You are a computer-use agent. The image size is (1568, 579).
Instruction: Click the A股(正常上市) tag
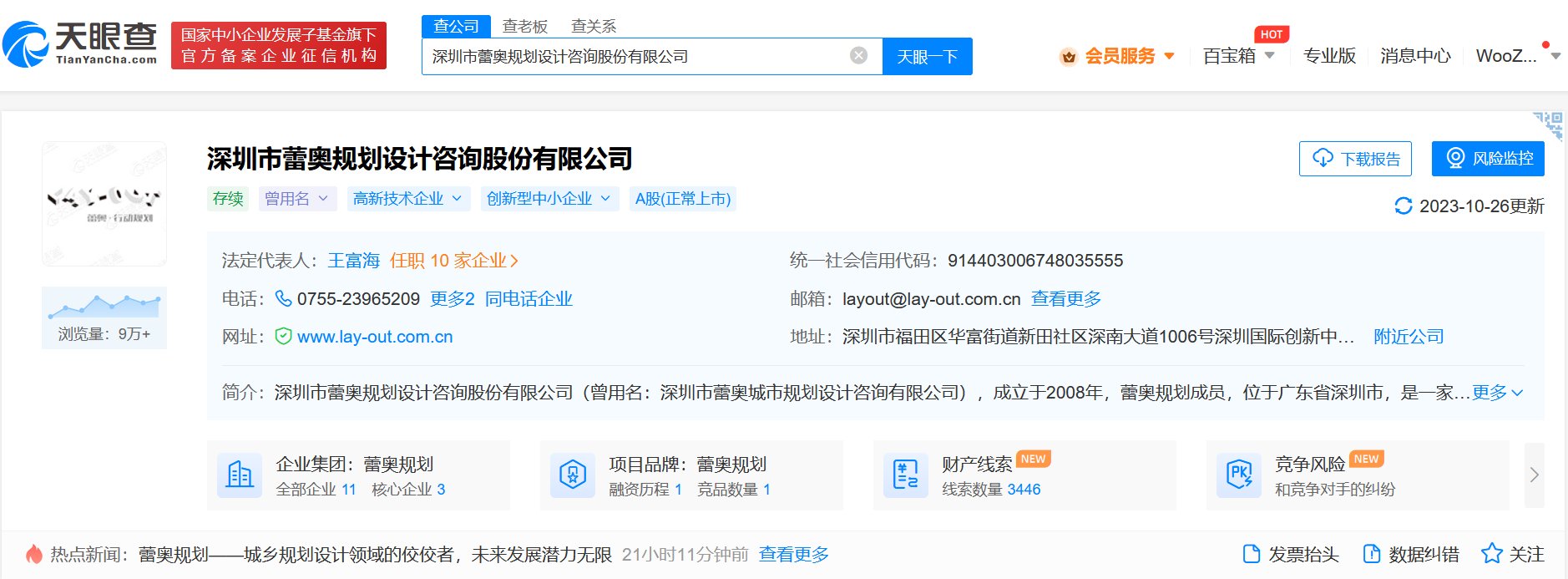pyautogui.click(x=683, y=198)
